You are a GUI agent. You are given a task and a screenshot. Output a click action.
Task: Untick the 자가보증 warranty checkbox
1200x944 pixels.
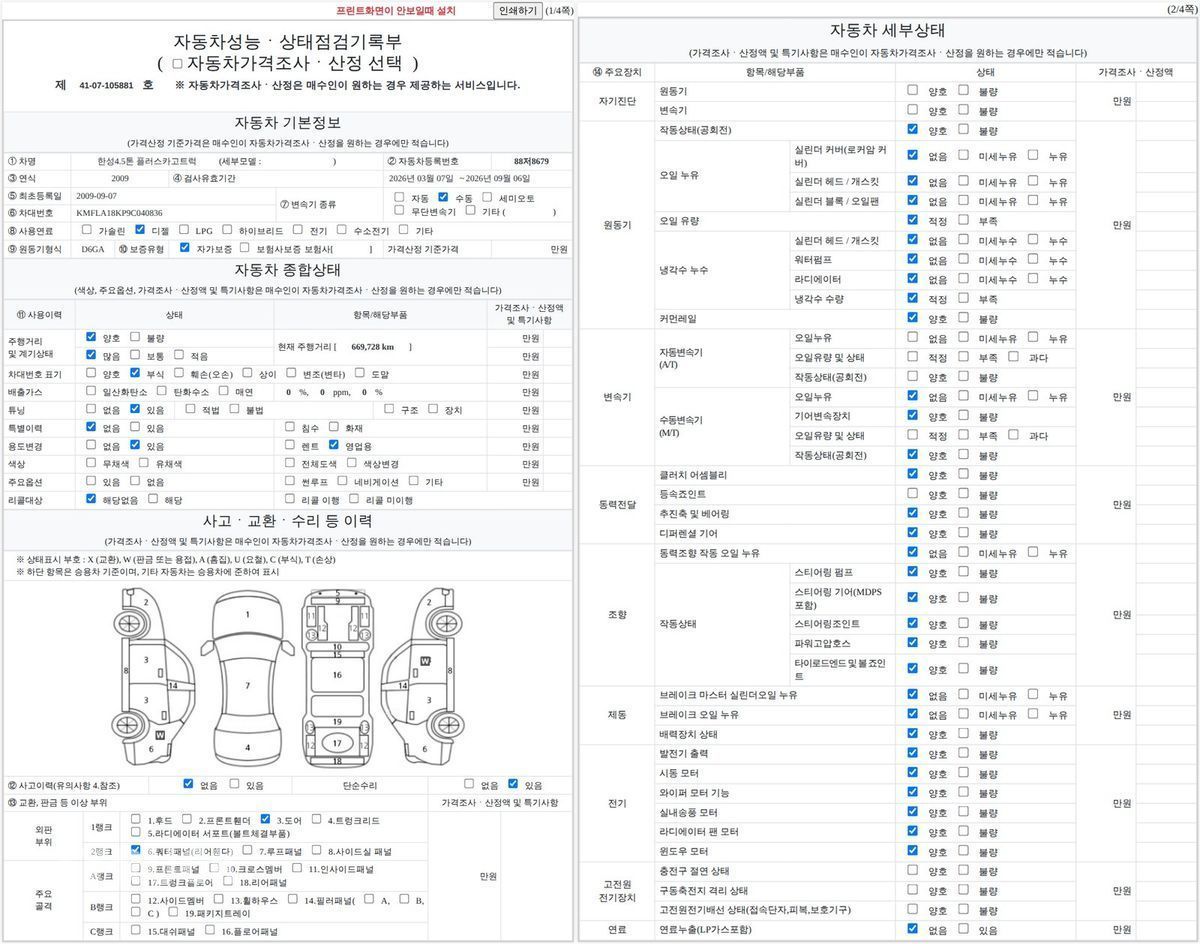click(x=185, y=247)
